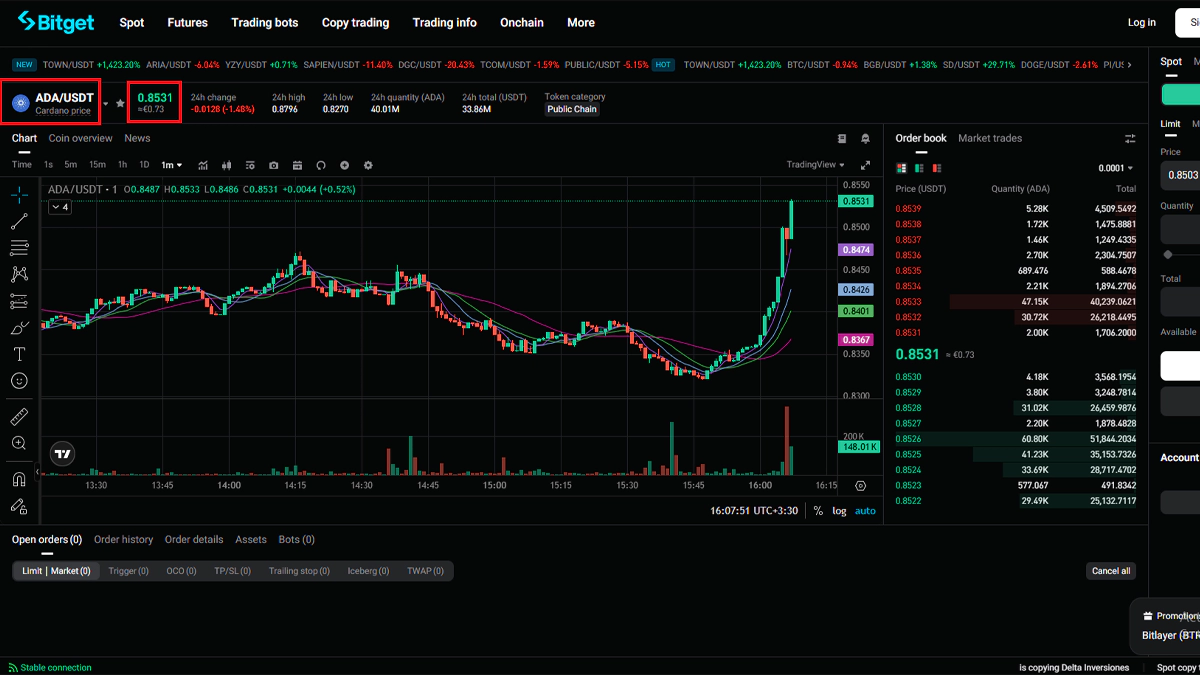Open price alerts bell icon
This screenshot has height=675, width=1200.
866,139
